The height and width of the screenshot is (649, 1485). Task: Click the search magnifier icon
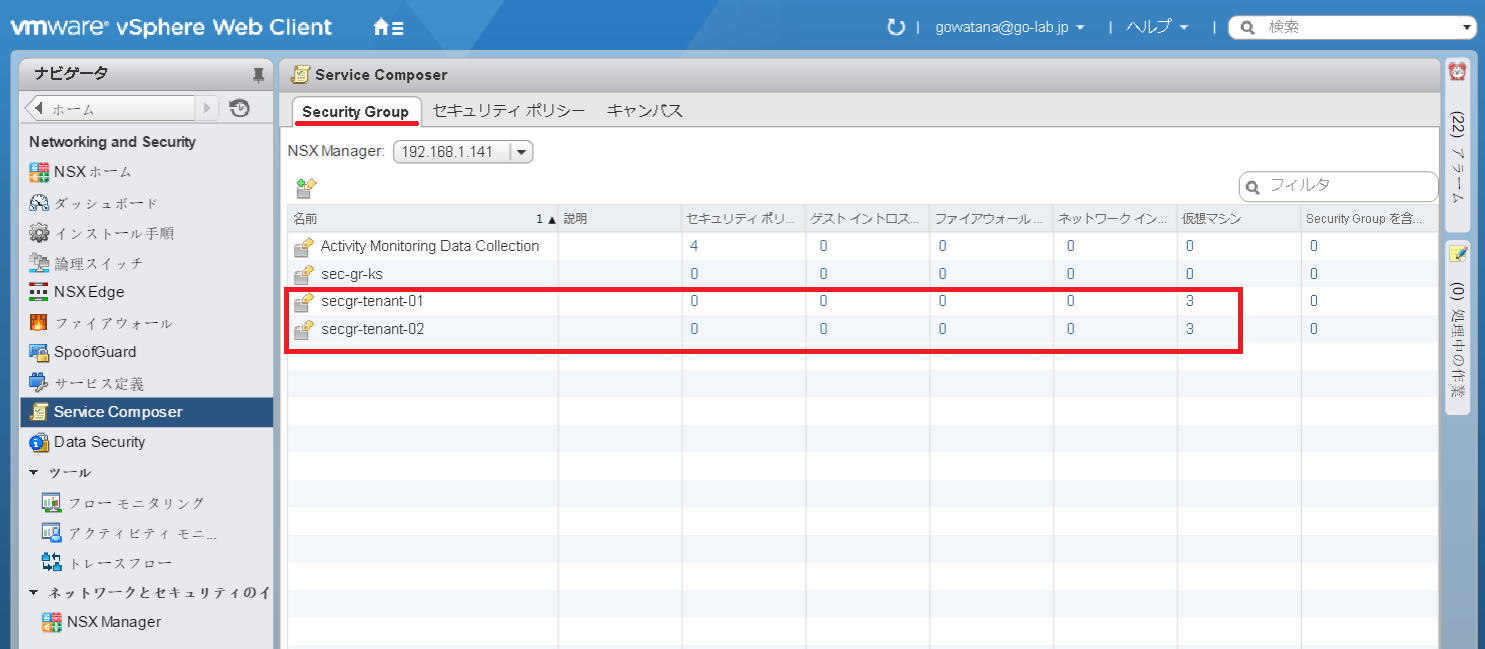click(1247, 28)
